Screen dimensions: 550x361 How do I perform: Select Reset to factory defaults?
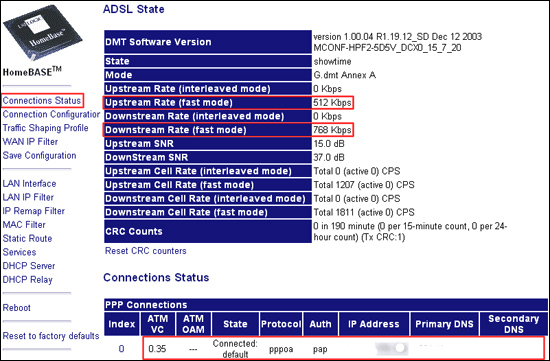click(51, 336)
